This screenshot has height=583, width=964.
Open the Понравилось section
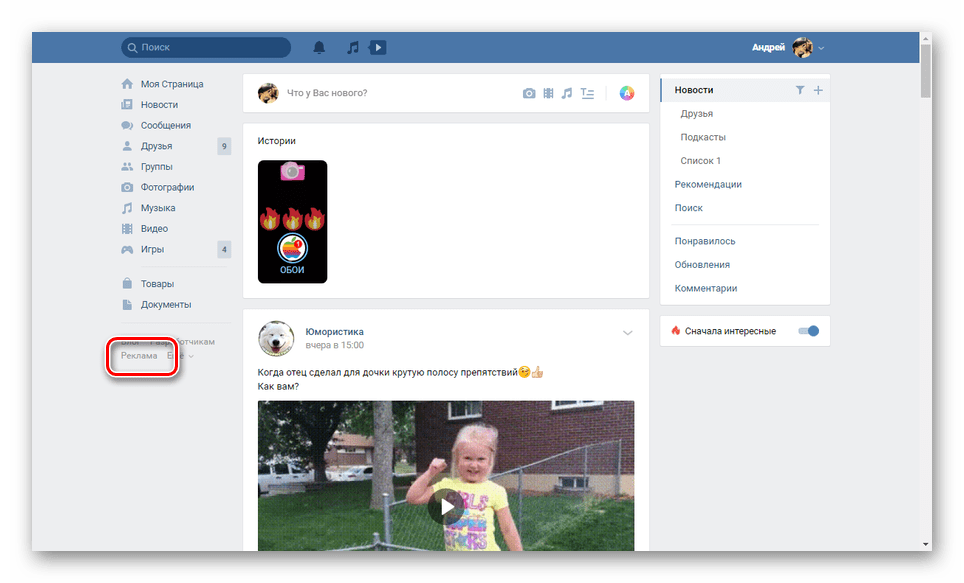pos(705,241)
